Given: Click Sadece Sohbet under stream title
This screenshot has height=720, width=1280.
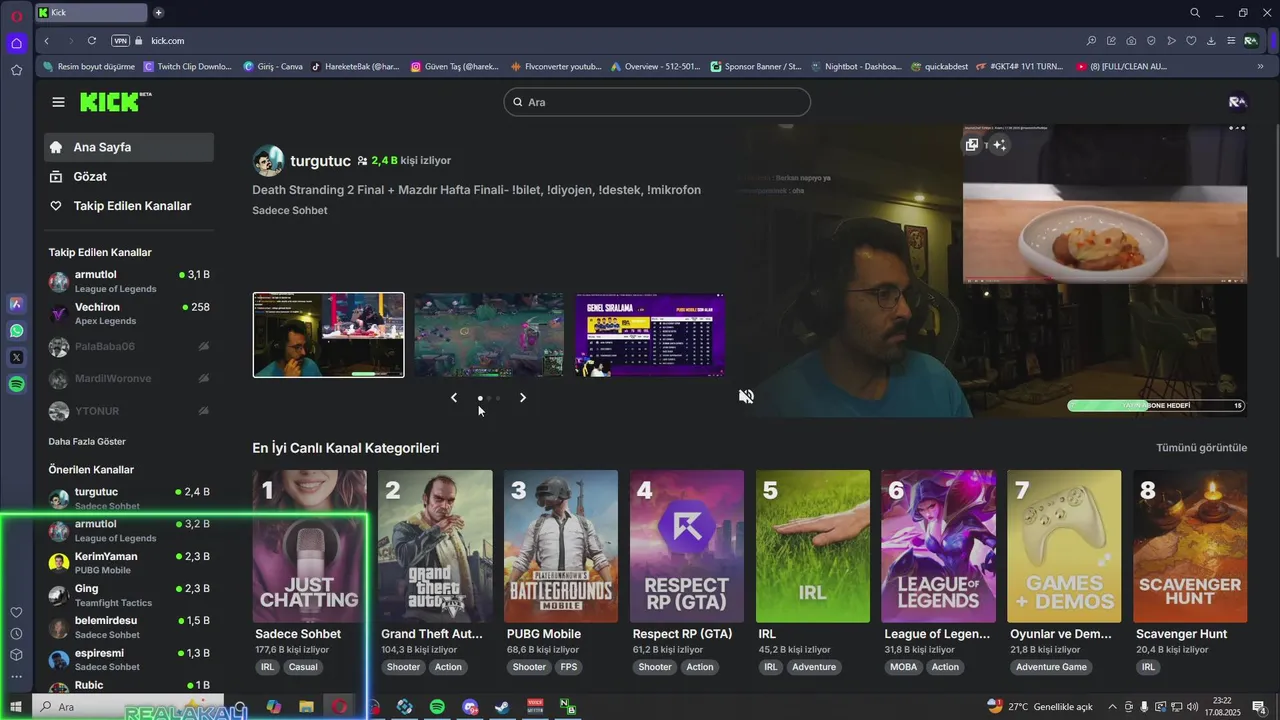Looking at the screenshot, I should tap(290, 211).
